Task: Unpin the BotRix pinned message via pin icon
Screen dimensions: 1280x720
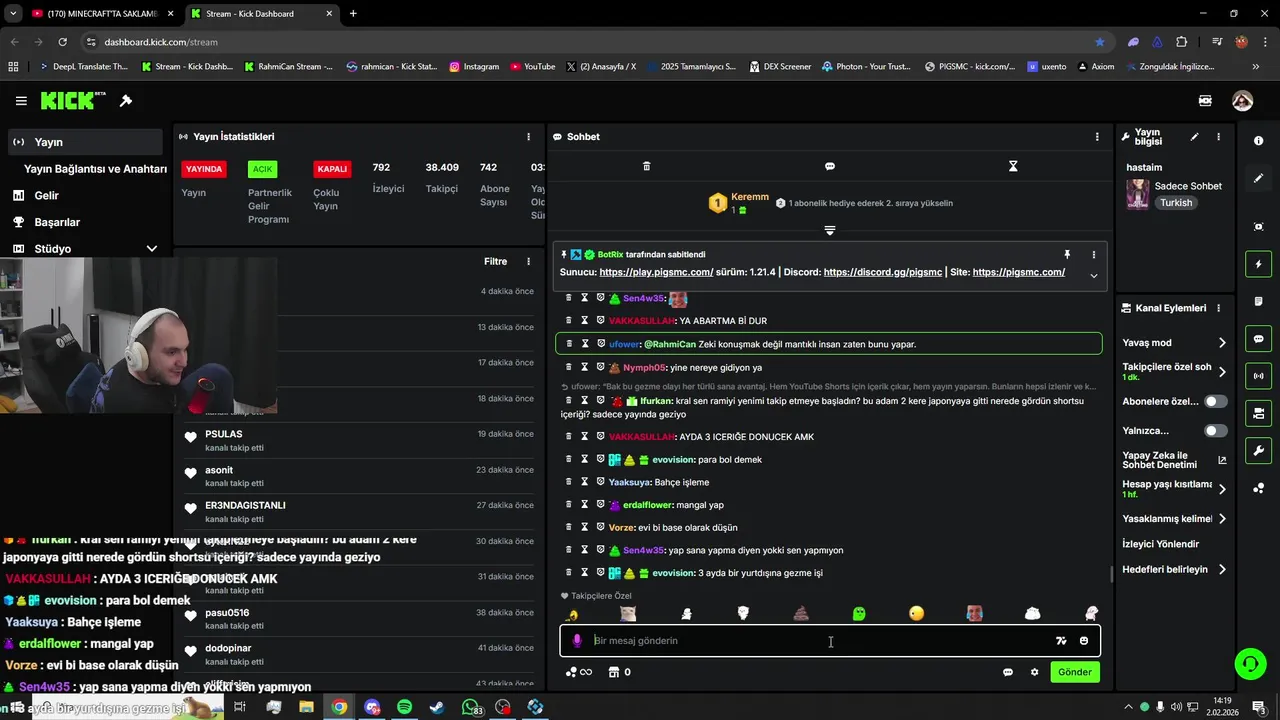Action: (x=1067, y=255)
